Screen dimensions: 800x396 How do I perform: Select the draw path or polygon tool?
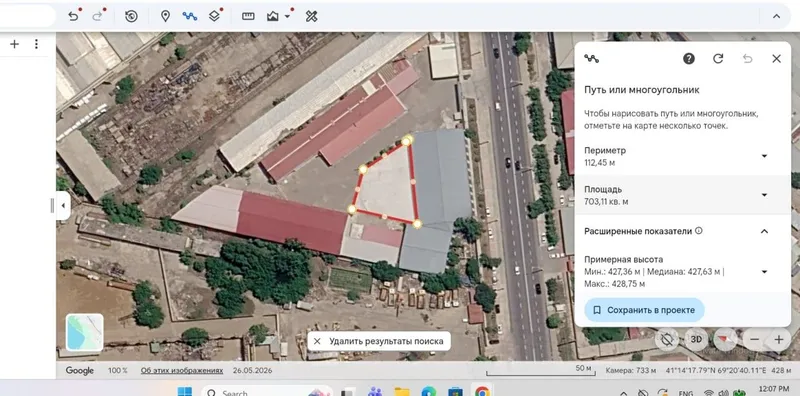pos(190,16)
